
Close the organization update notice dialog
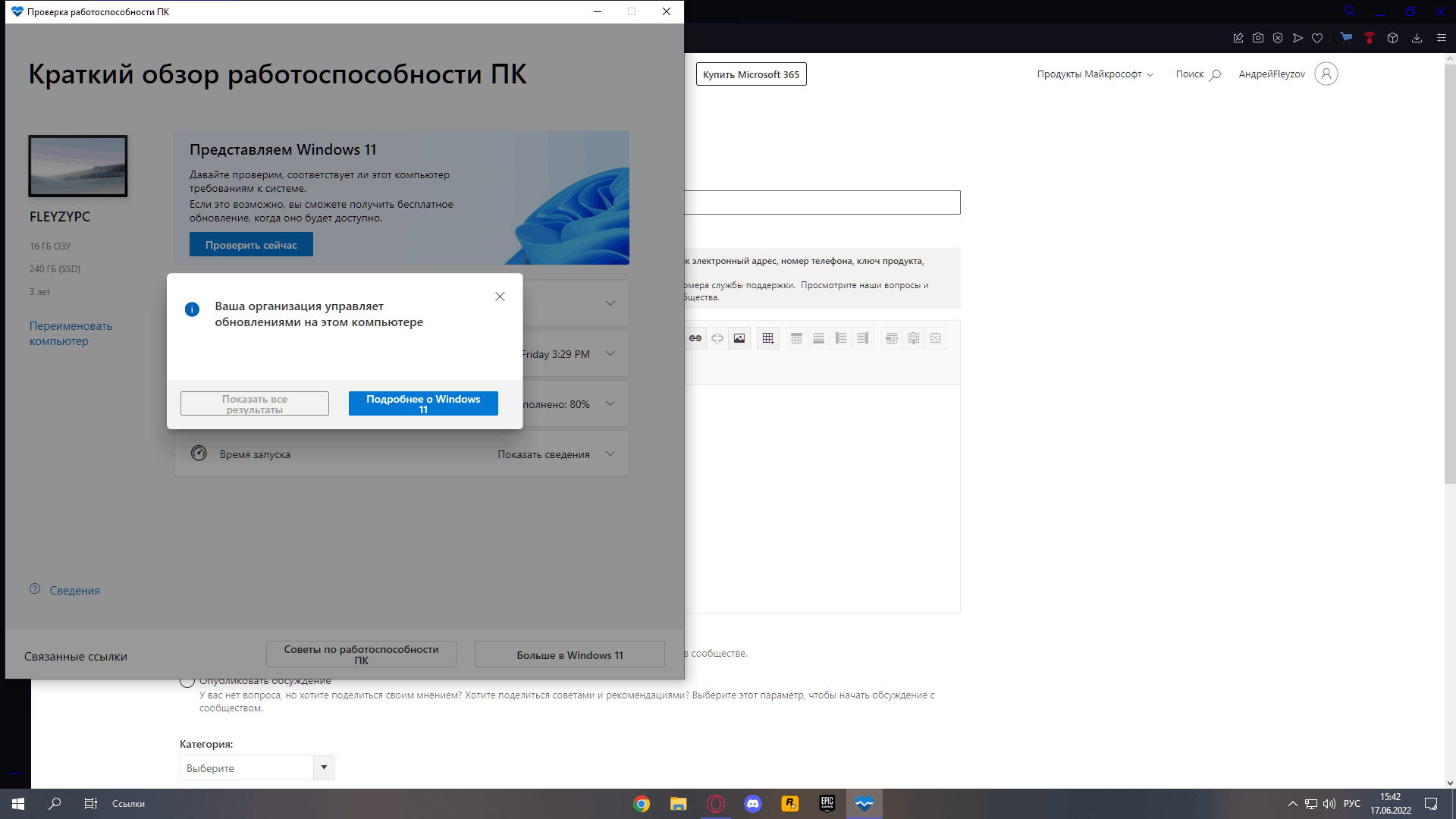click(x=500, y=297)
